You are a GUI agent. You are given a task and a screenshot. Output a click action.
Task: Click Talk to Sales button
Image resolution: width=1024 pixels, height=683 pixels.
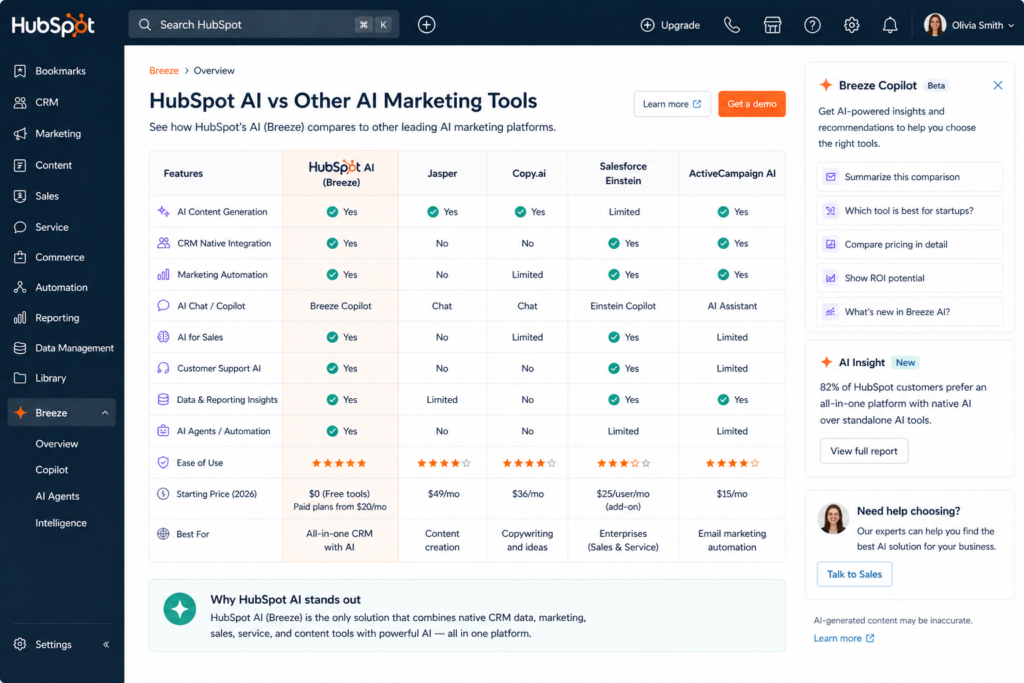click(x=854, y=575)
